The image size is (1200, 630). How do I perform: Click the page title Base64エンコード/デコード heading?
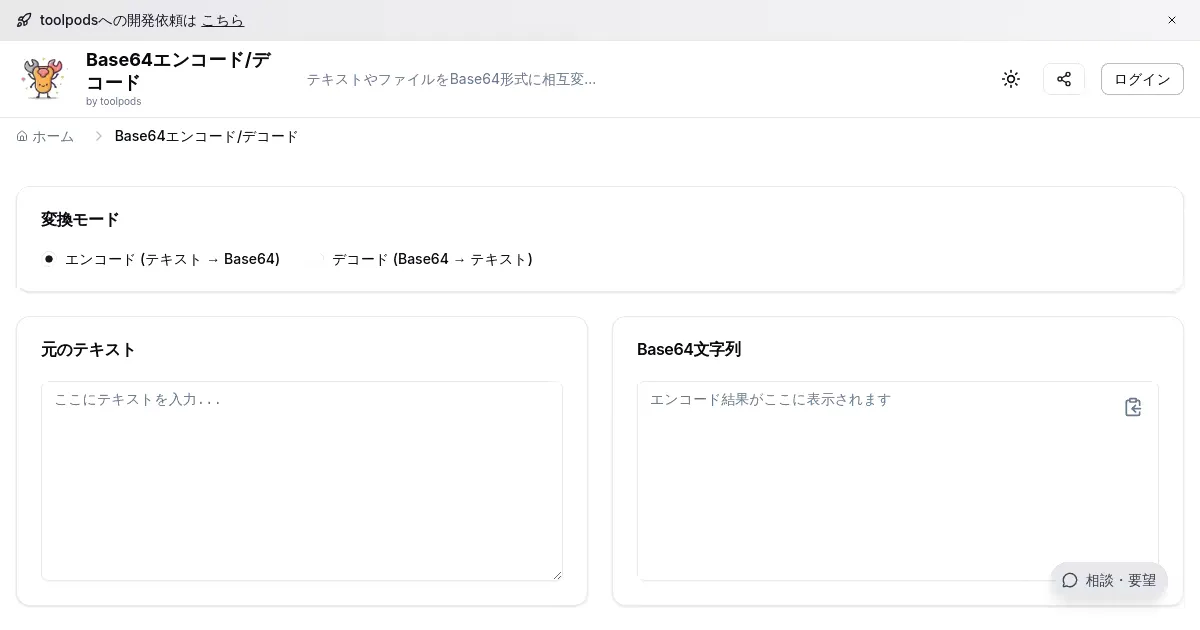click(x=178, y=70)
